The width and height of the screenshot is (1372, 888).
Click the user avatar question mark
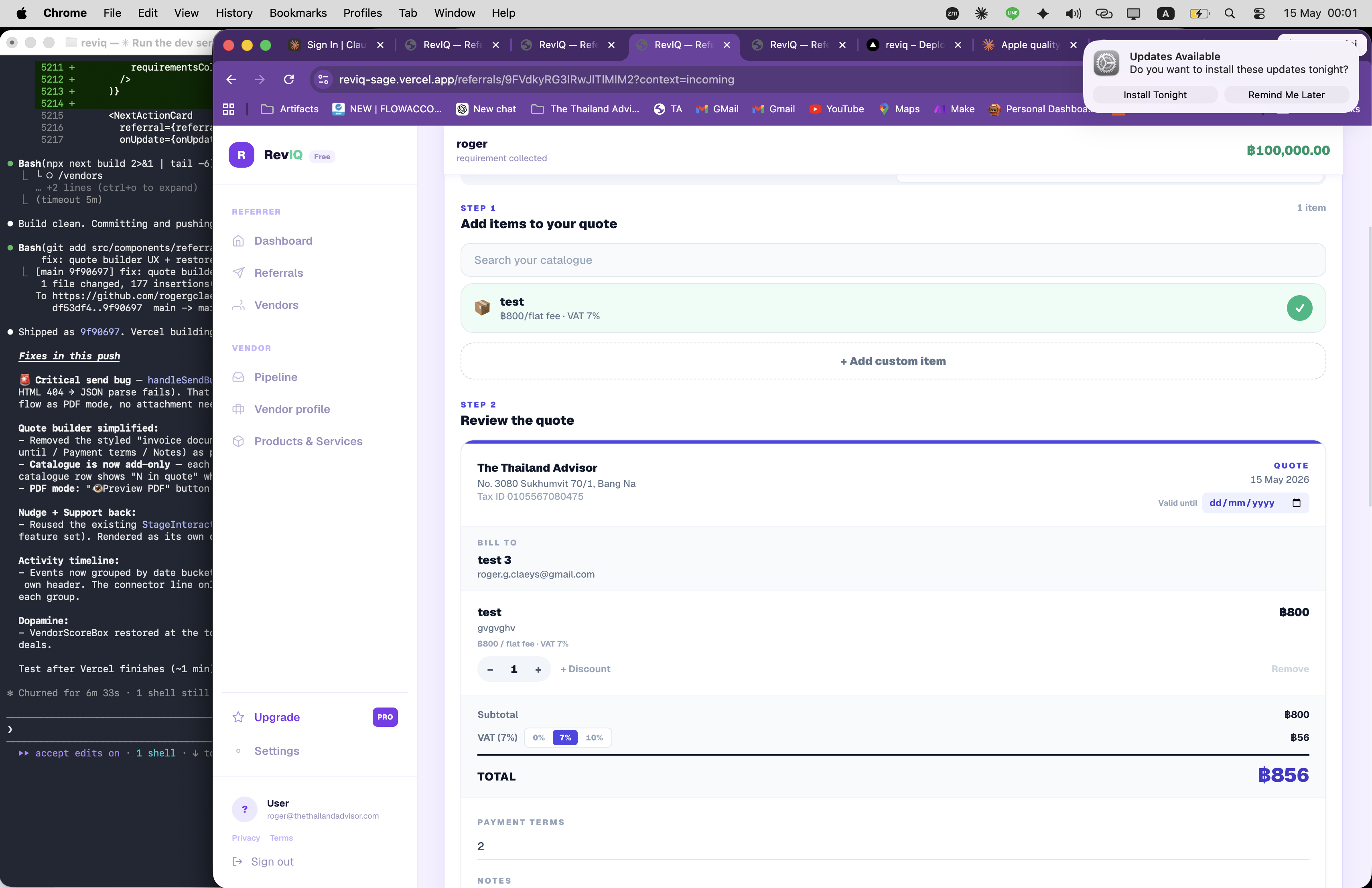pyautogui.click(x=244, y=809)
